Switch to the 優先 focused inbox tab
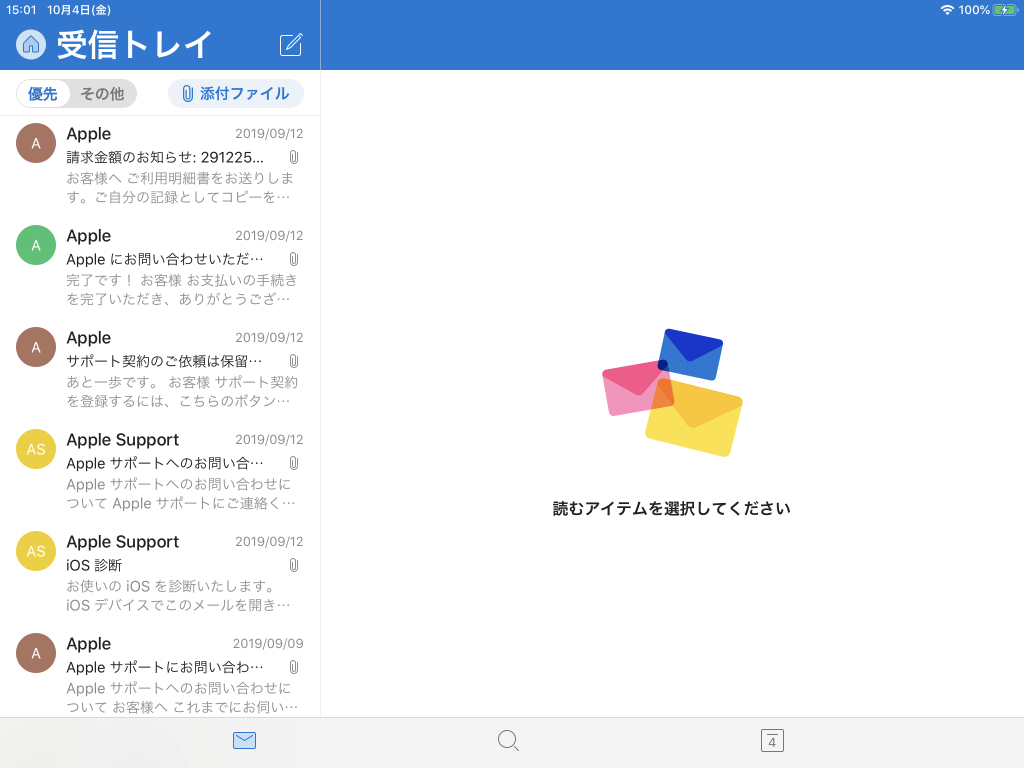The image size is (1024, 768). 42,93
